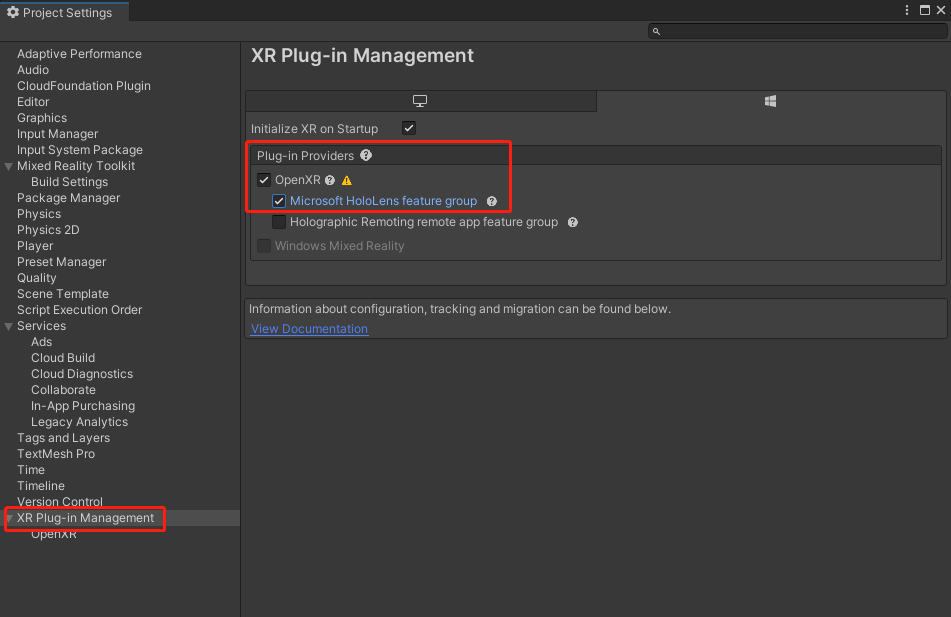Open Package Manager settings
The image size is (951, 617).
[x=69, y=198]
